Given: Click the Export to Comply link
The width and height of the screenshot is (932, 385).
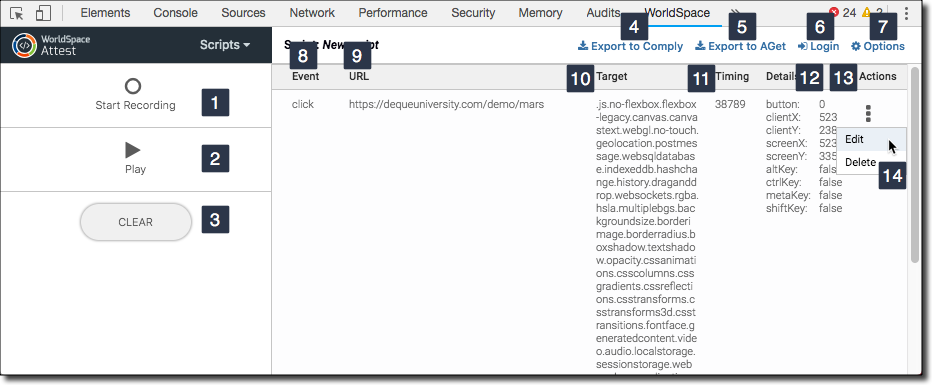Looking at the screenshot, I should point(631,46).
